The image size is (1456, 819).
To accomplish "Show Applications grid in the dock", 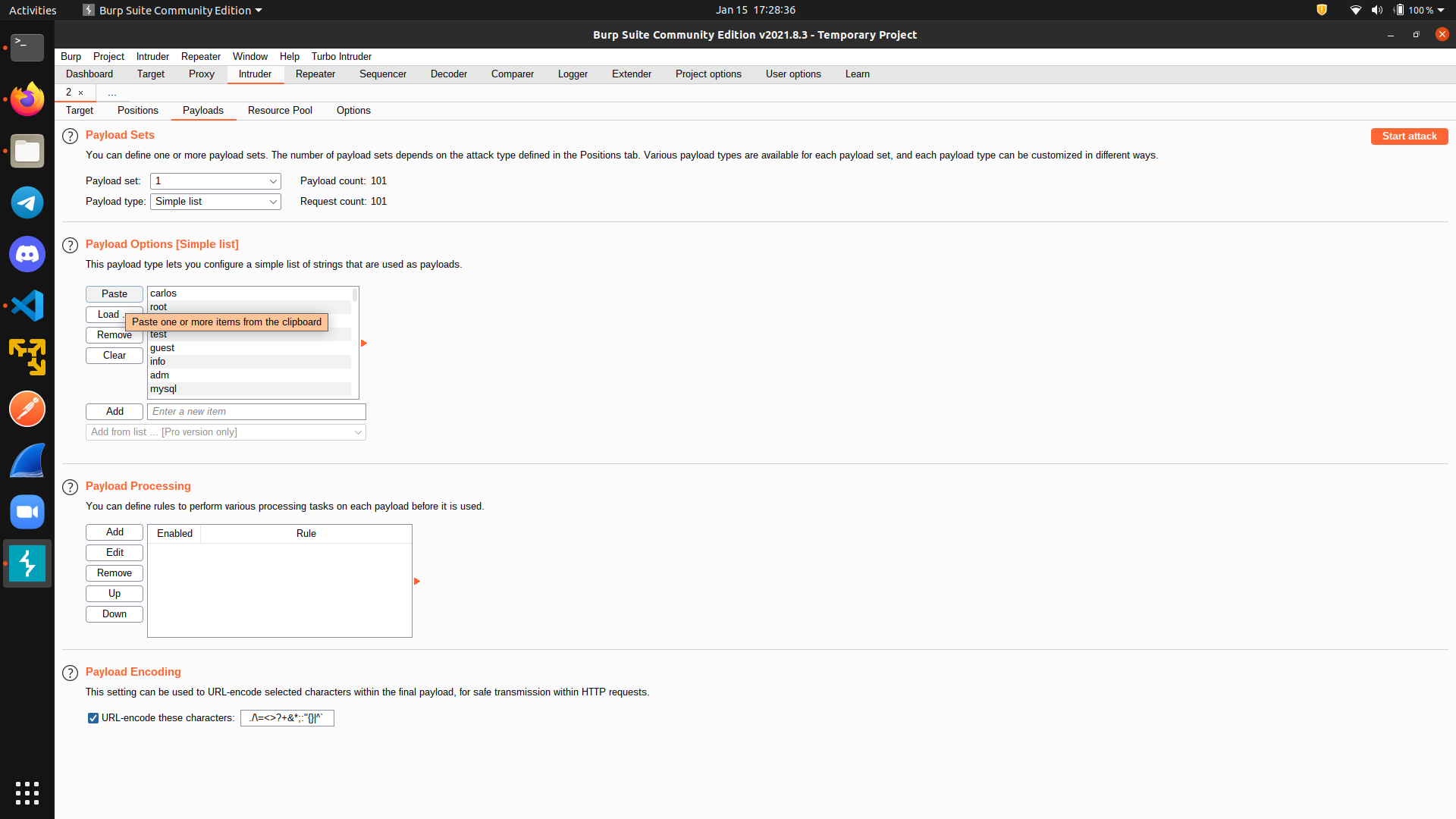I will pos(27,793).
